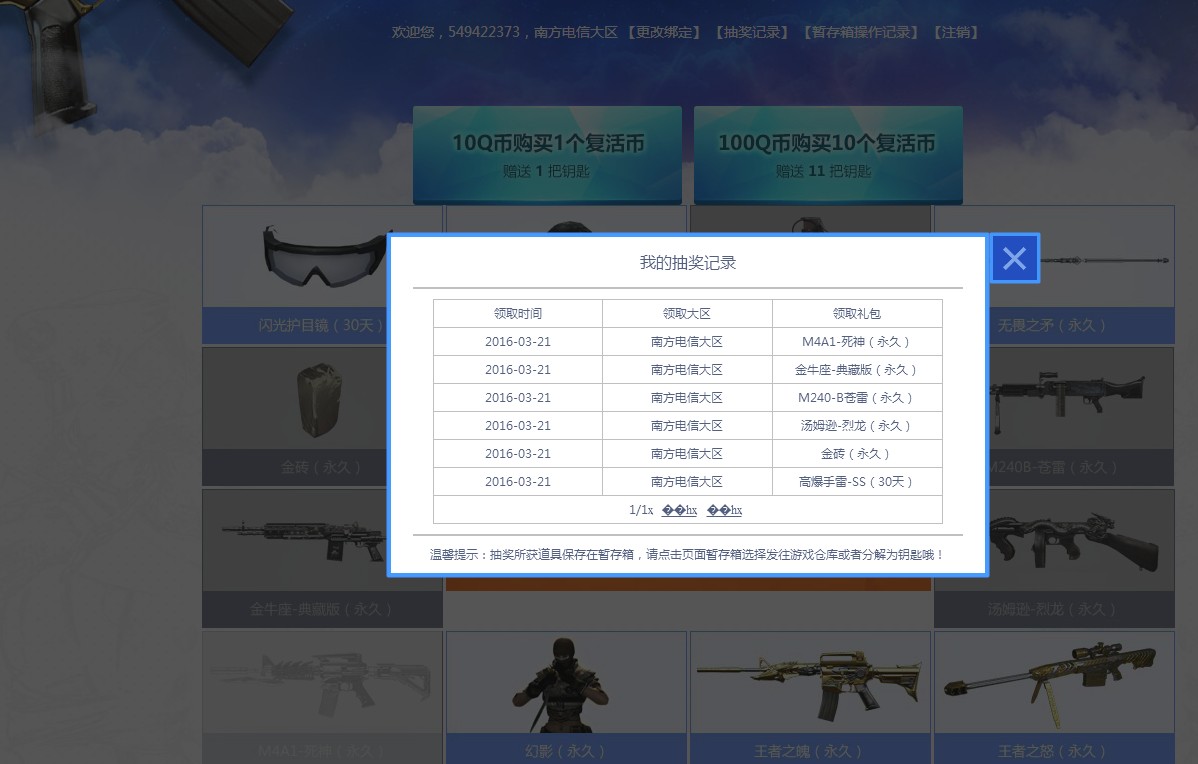The width and height of the screenshot is (1198, 764).
Task: Click the 闪光护目镜（30天） caption
Action: (x=321, y=325)
